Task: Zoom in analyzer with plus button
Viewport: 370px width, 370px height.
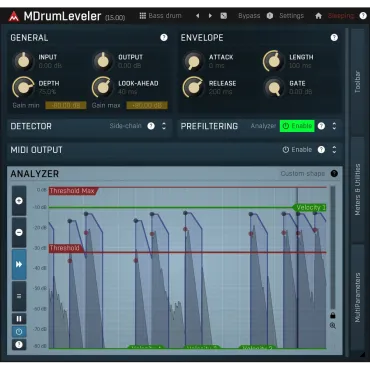Action: [19, 201]
